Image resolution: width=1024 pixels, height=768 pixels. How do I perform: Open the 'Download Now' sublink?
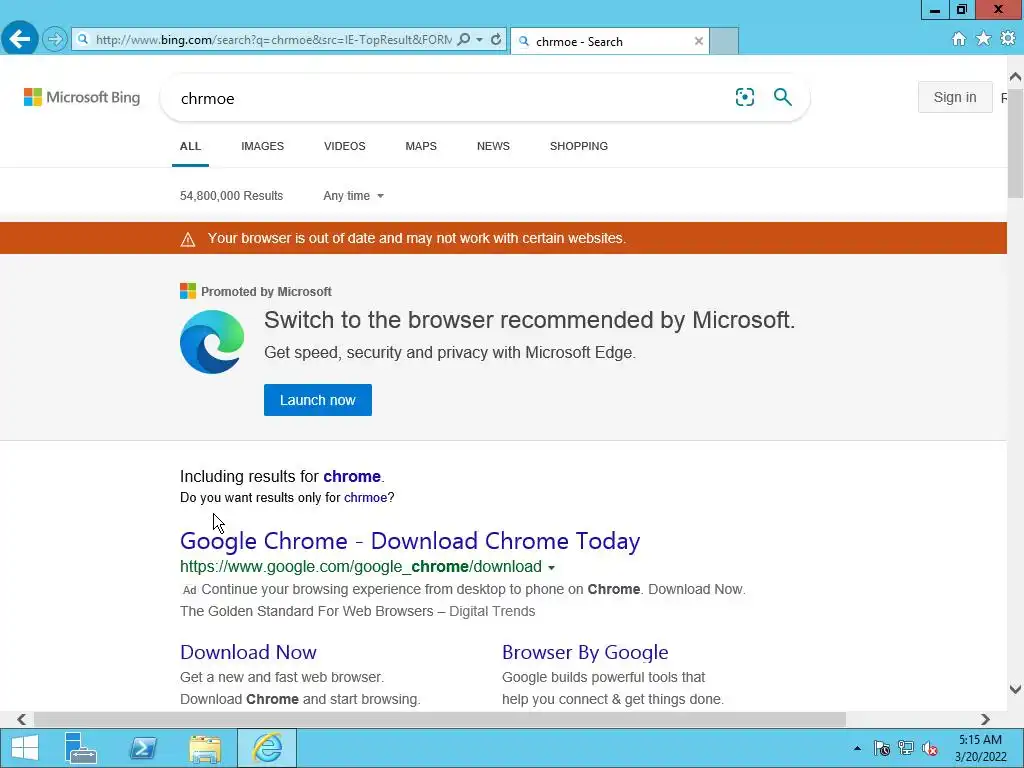(248, 652)
